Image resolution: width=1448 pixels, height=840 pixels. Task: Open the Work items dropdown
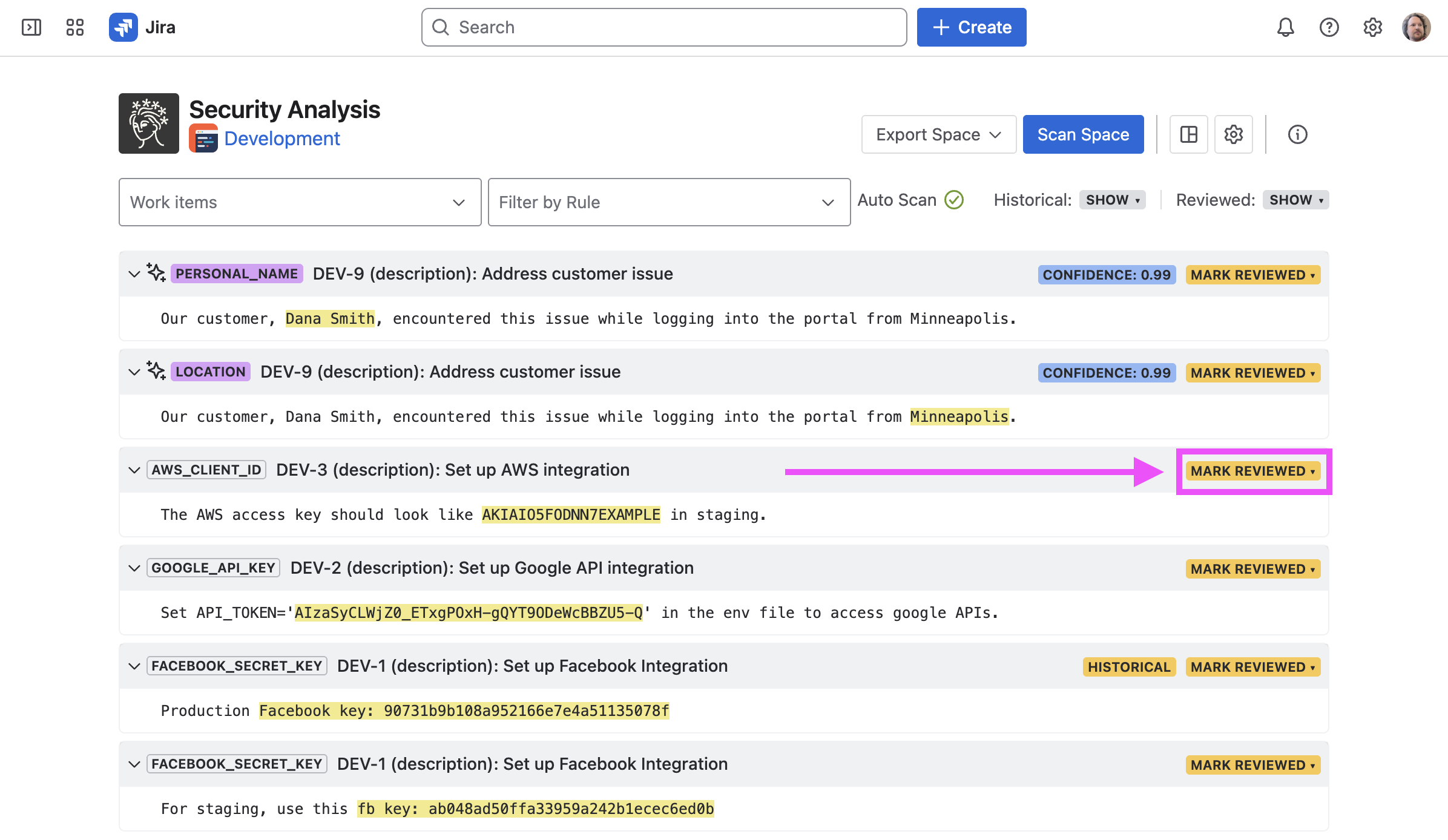click(x=300, y=202)
